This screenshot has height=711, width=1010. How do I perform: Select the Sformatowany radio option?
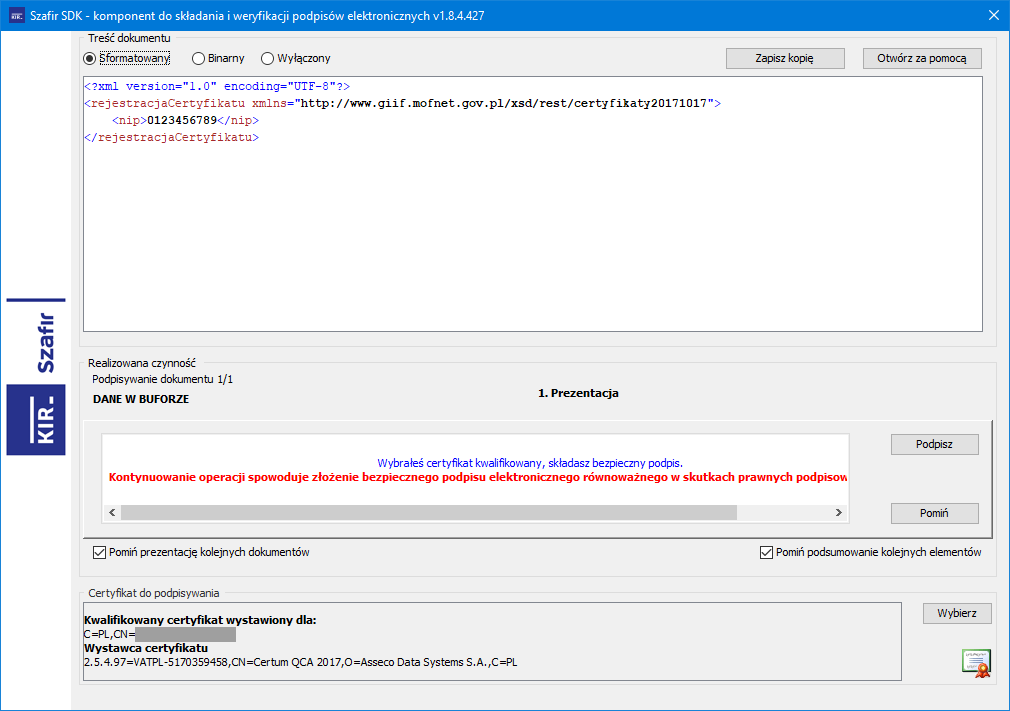tap(90, 59)
